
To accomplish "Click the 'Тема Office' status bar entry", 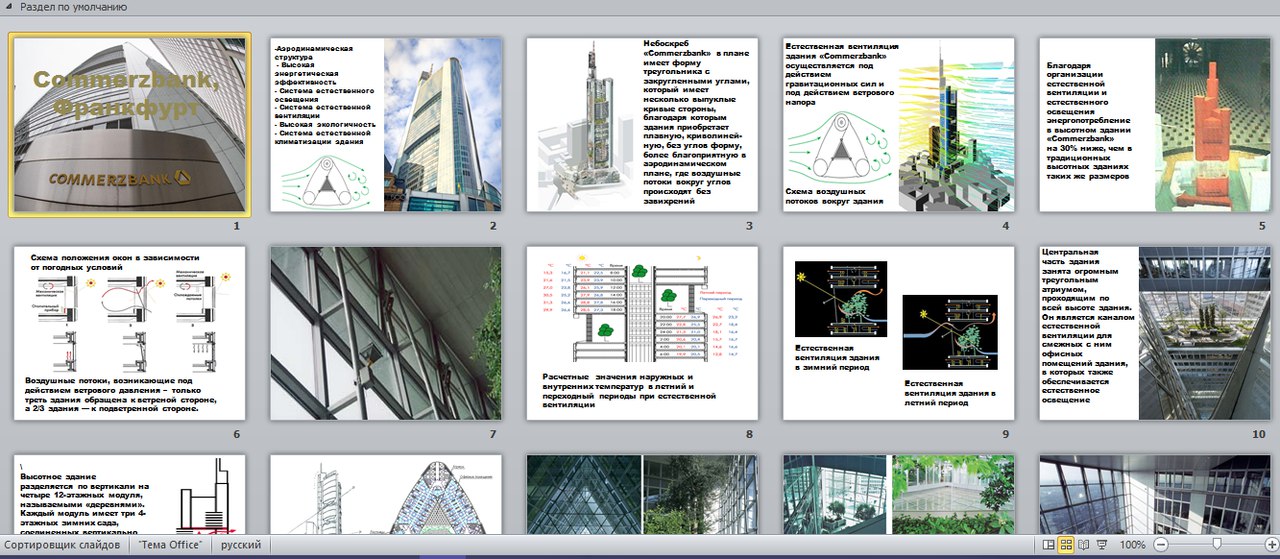I will (171, 545).
